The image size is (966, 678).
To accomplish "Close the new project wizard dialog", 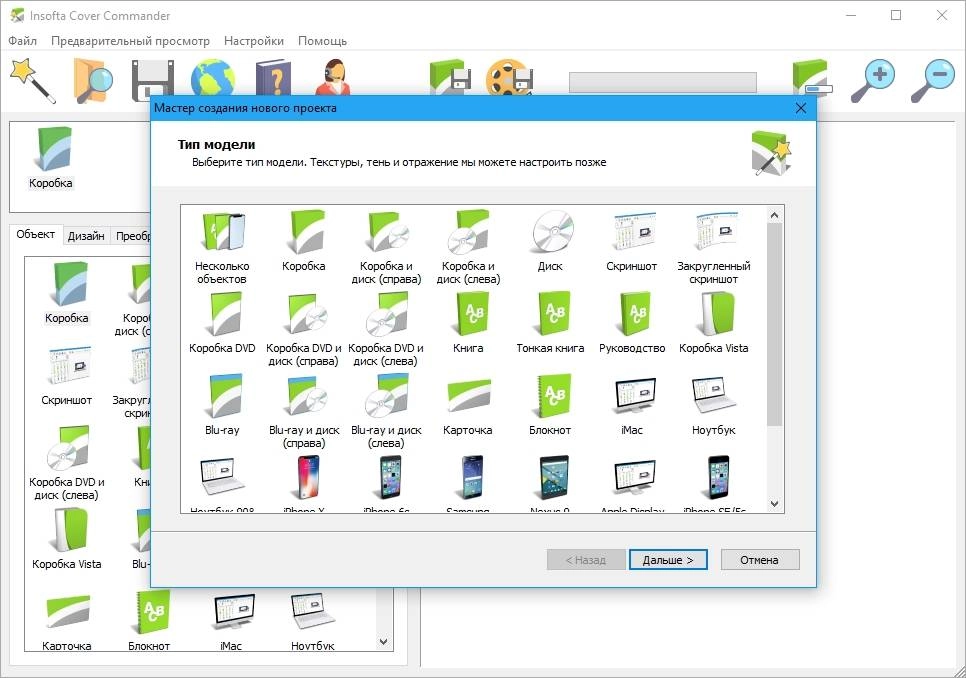I will click(x=800, y=108).
